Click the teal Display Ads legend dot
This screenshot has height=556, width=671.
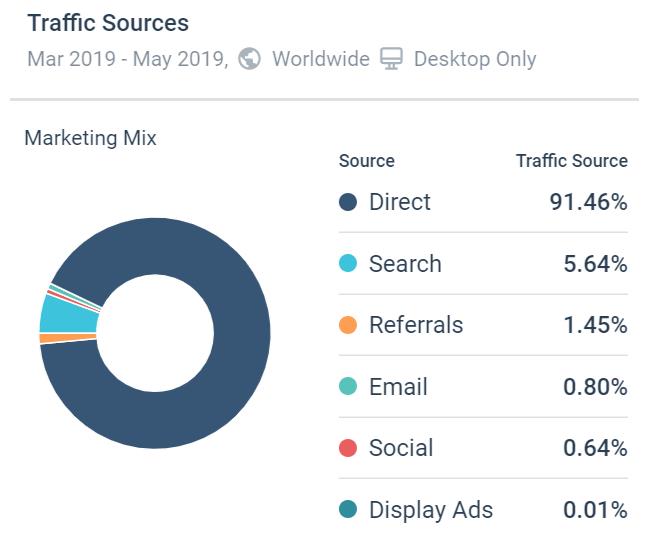pyautogui.click(x=348, y=510)
